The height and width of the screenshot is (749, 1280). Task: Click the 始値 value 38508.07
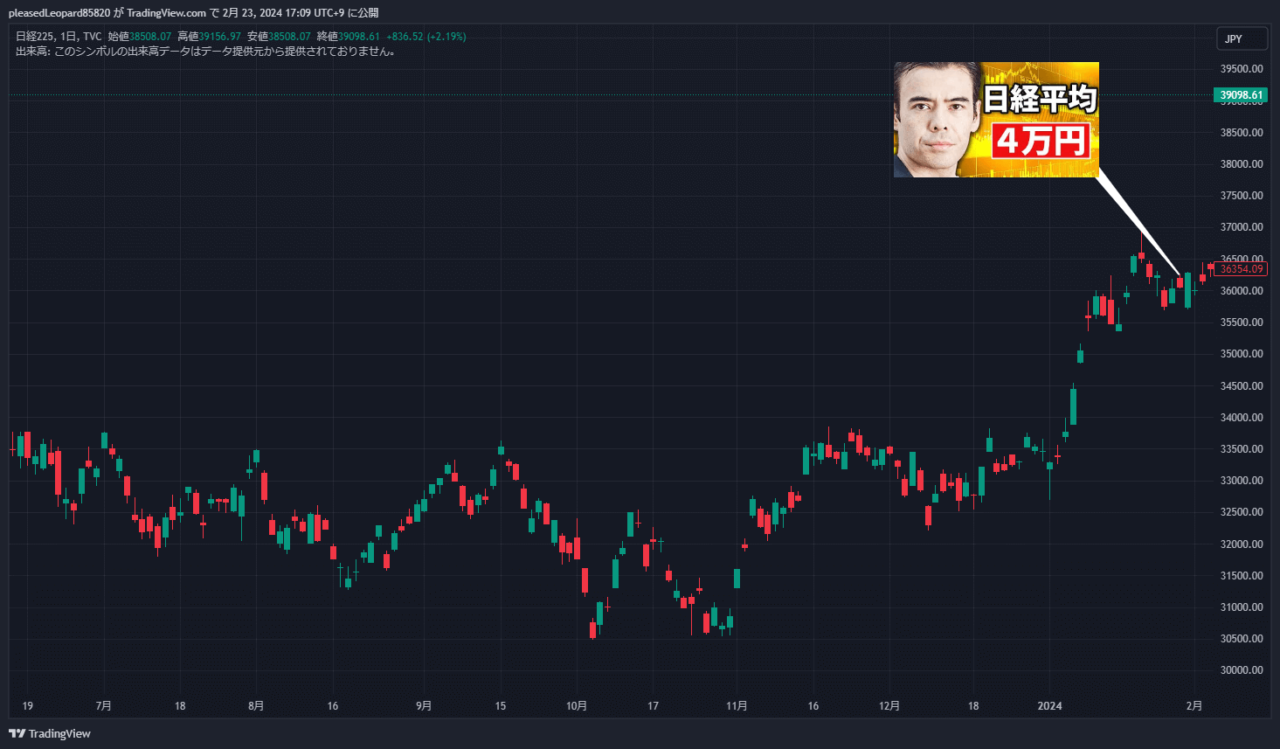point(148,35)
